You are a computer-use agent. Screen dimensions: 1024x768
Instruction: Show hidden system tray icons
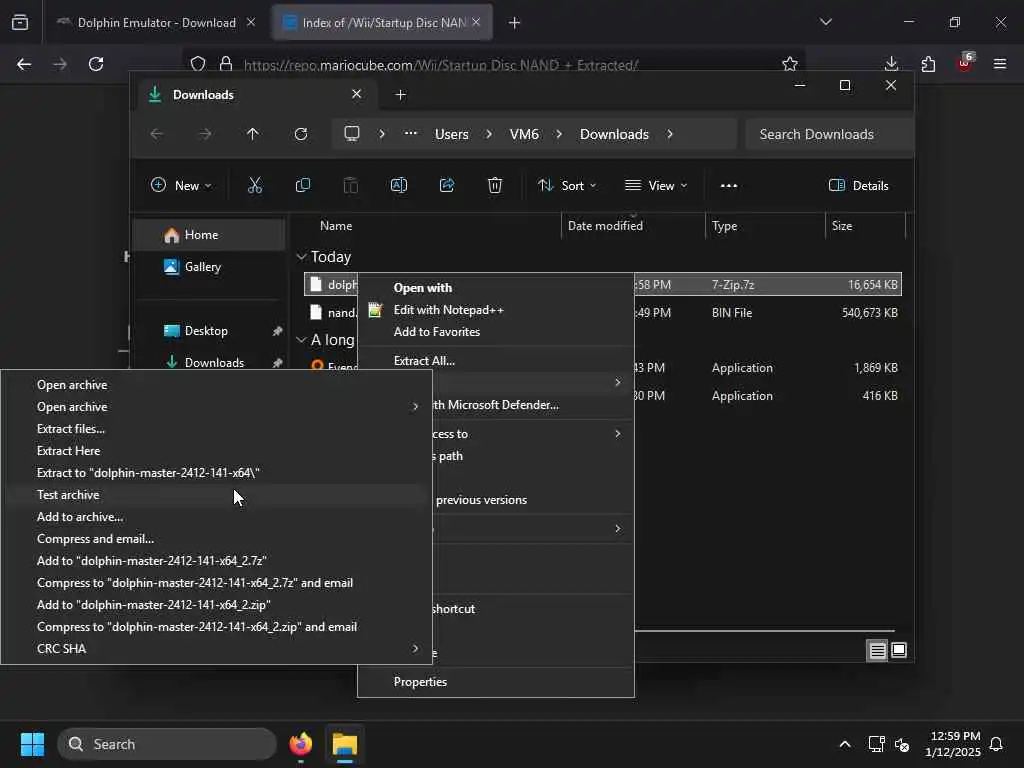pos(844,744)
